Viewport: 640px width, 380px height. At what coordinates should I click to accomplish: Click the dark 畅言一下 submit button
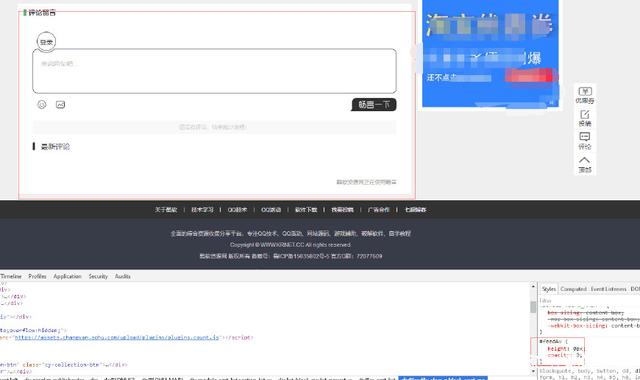374,105
